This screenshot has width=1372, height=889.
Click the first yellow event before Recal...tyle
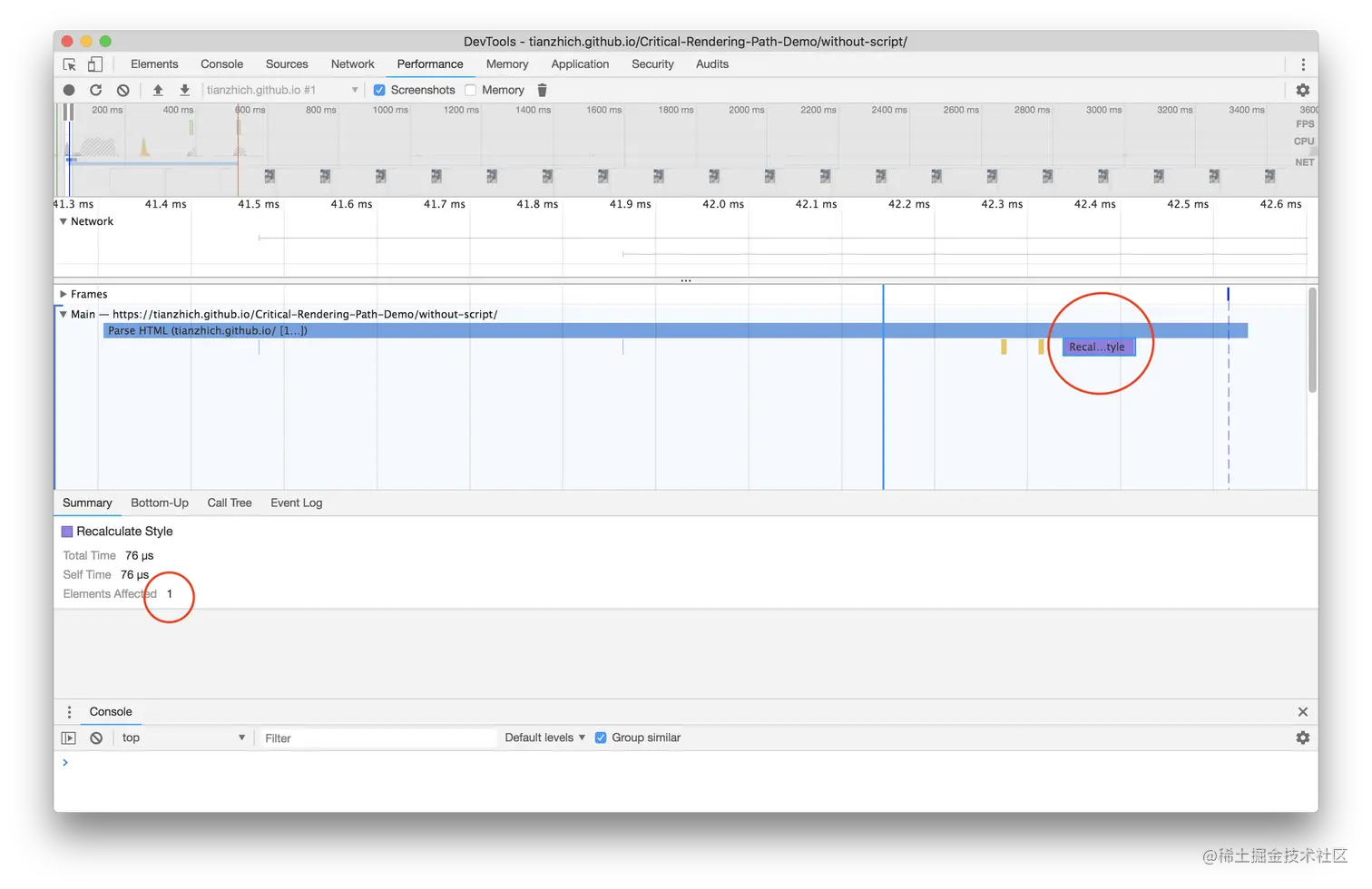pos(1004,347)
